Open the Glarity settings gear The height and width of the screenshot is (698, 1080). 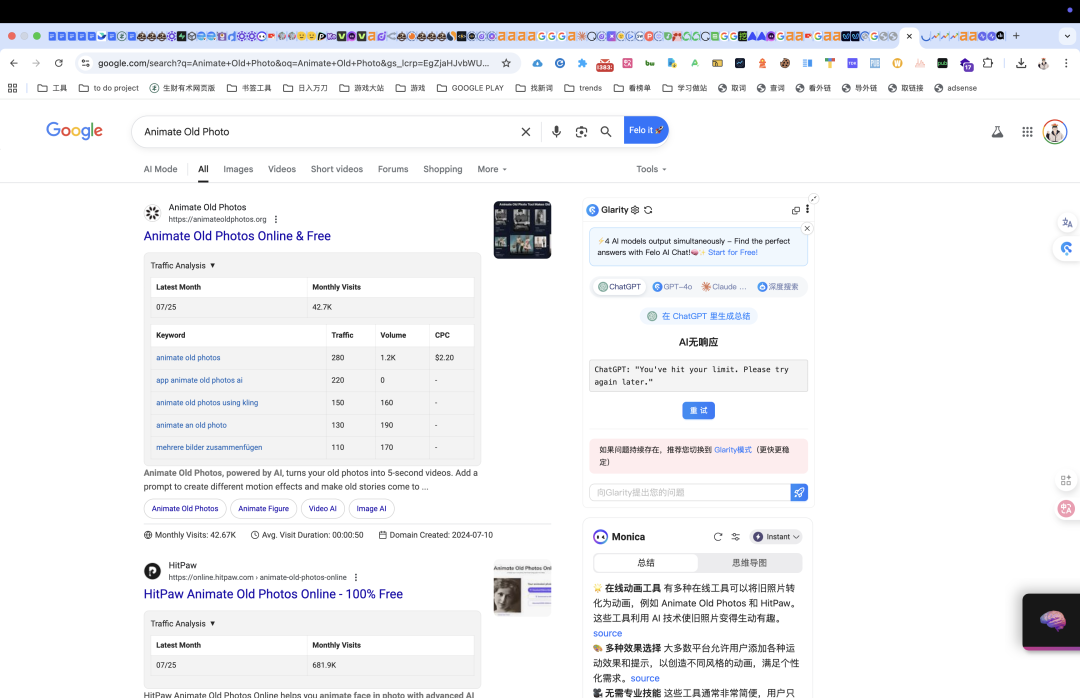635,210
